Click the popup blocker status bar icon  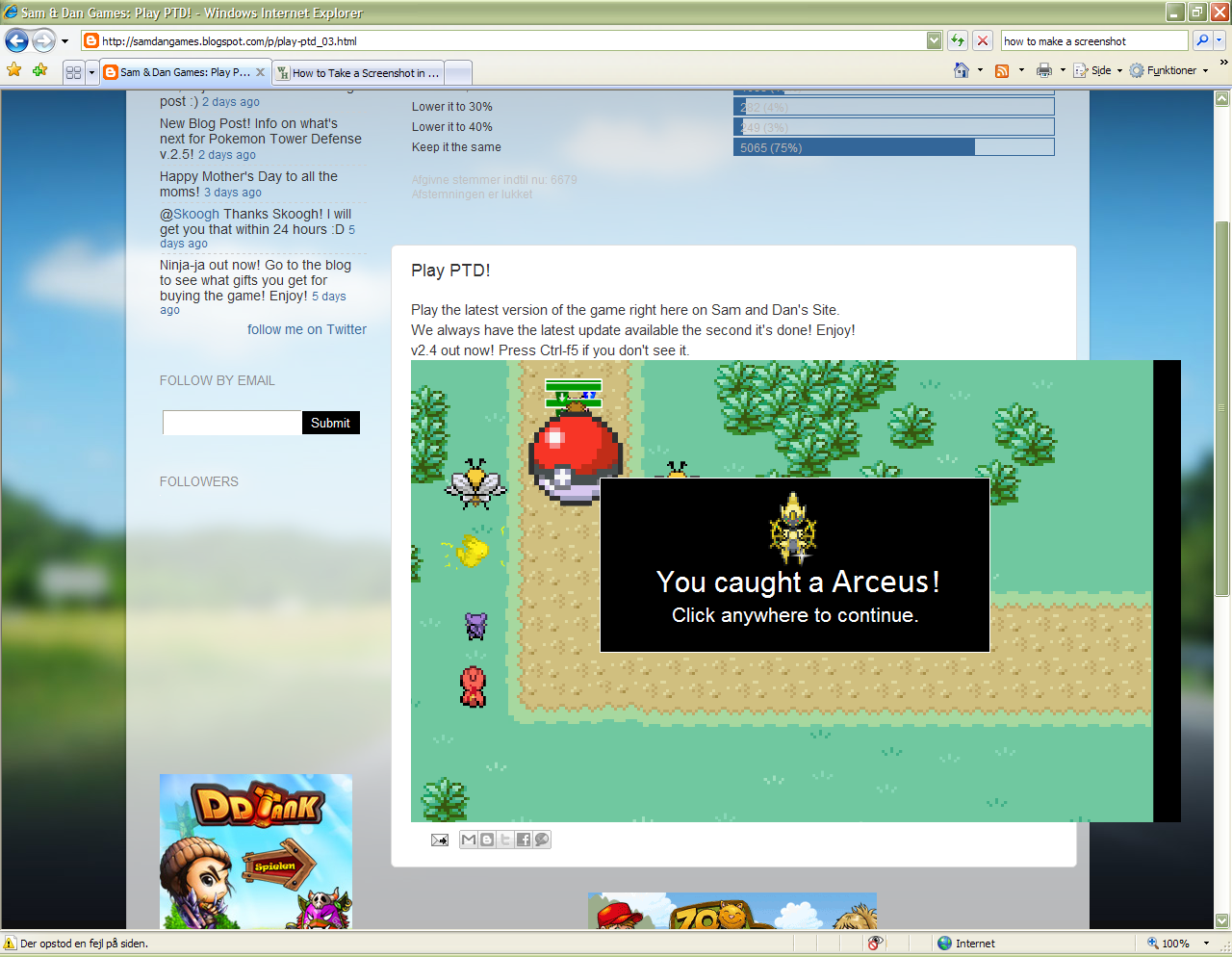(875, 944)
